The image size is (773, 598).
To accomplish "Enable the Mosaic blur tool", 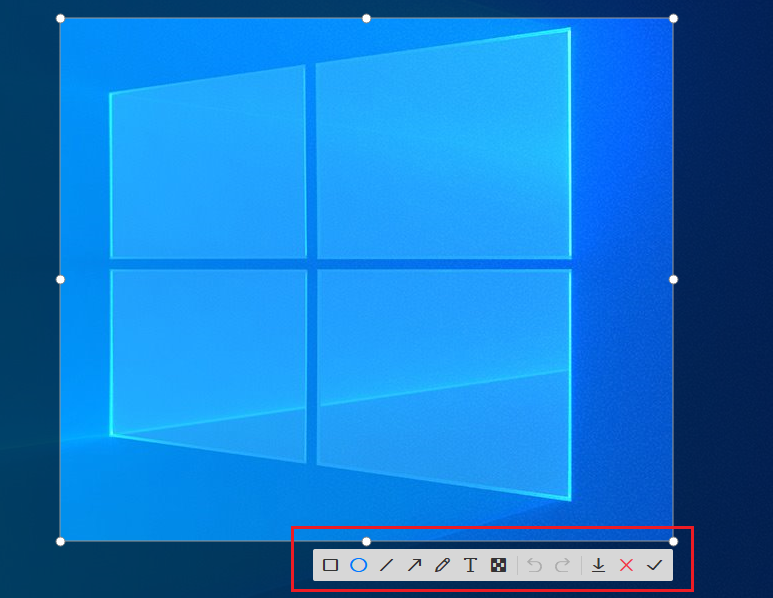I will [498, 565].
